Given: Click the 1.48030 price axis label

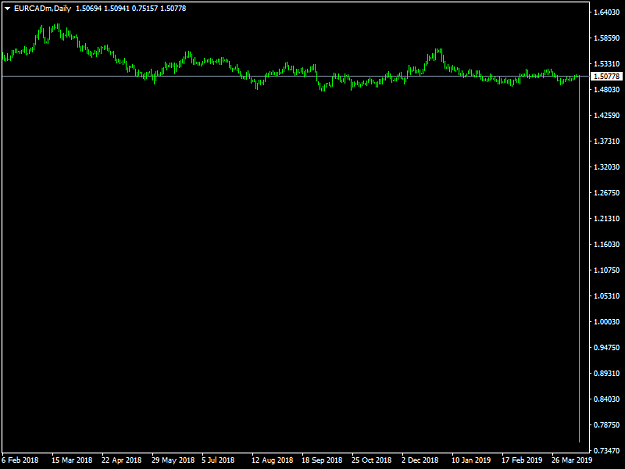Looking at the screenshot, I should coord(607,90).
